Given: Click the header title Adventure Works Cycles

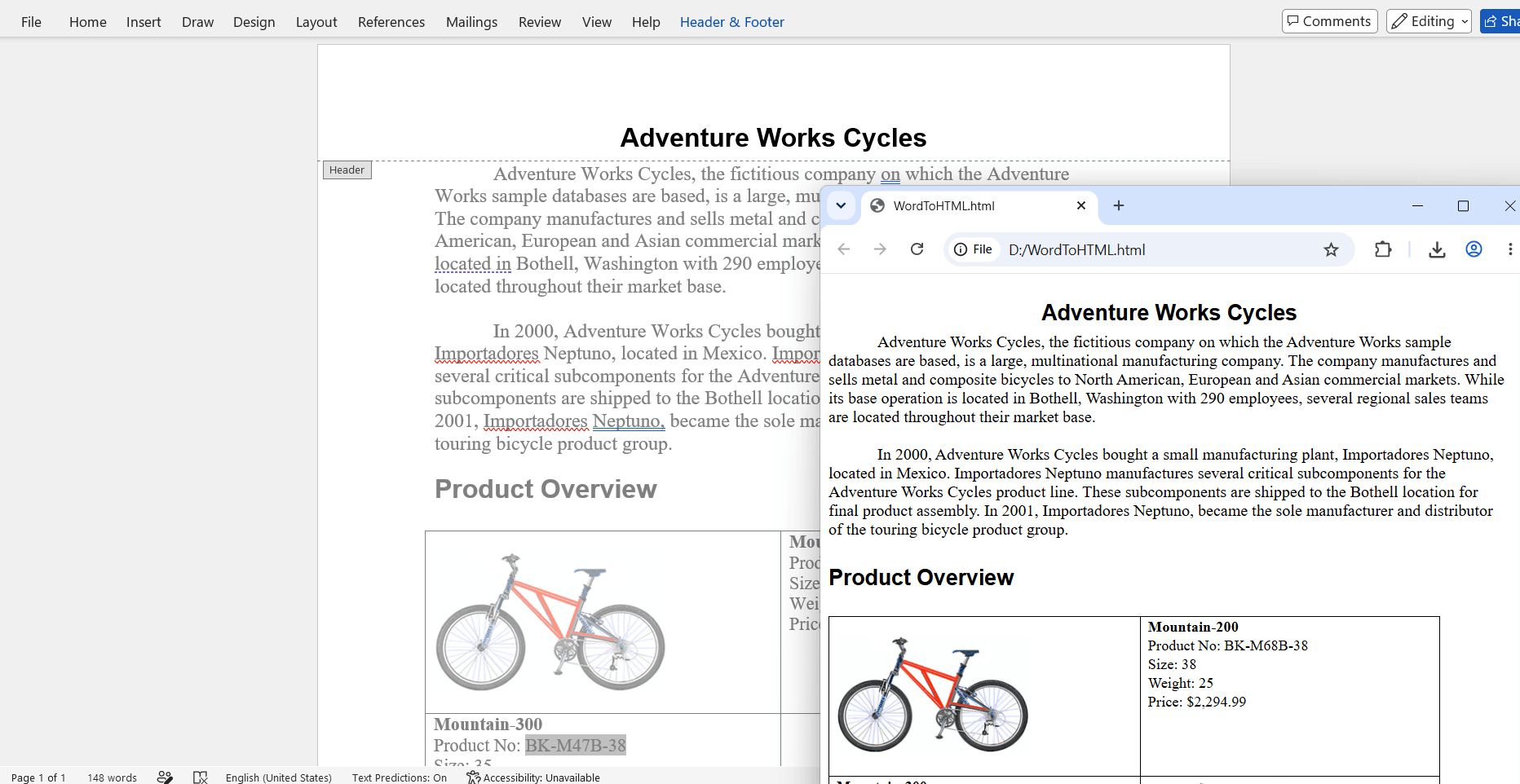Looking at the screenshot, I should [773, 138].
